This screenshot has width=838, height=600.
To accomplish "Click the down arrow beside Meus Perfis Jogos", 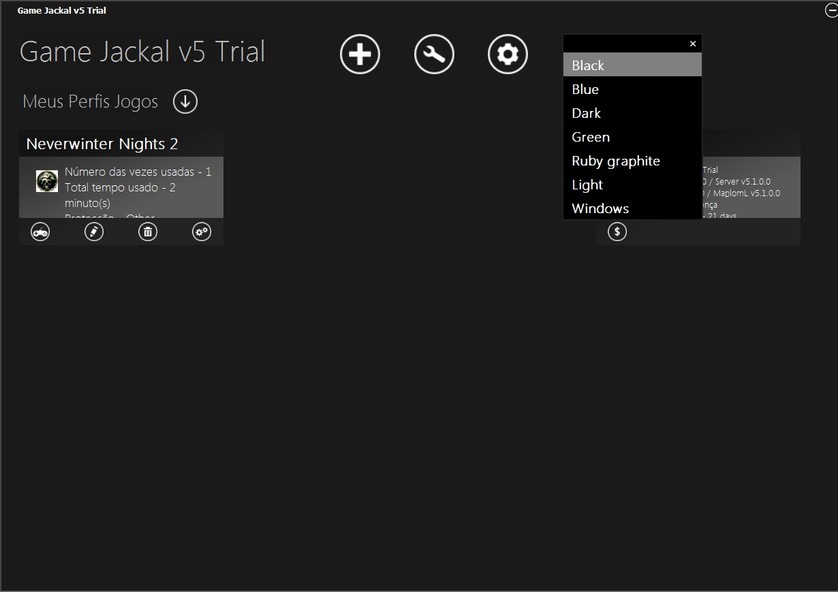I will 185,102.
